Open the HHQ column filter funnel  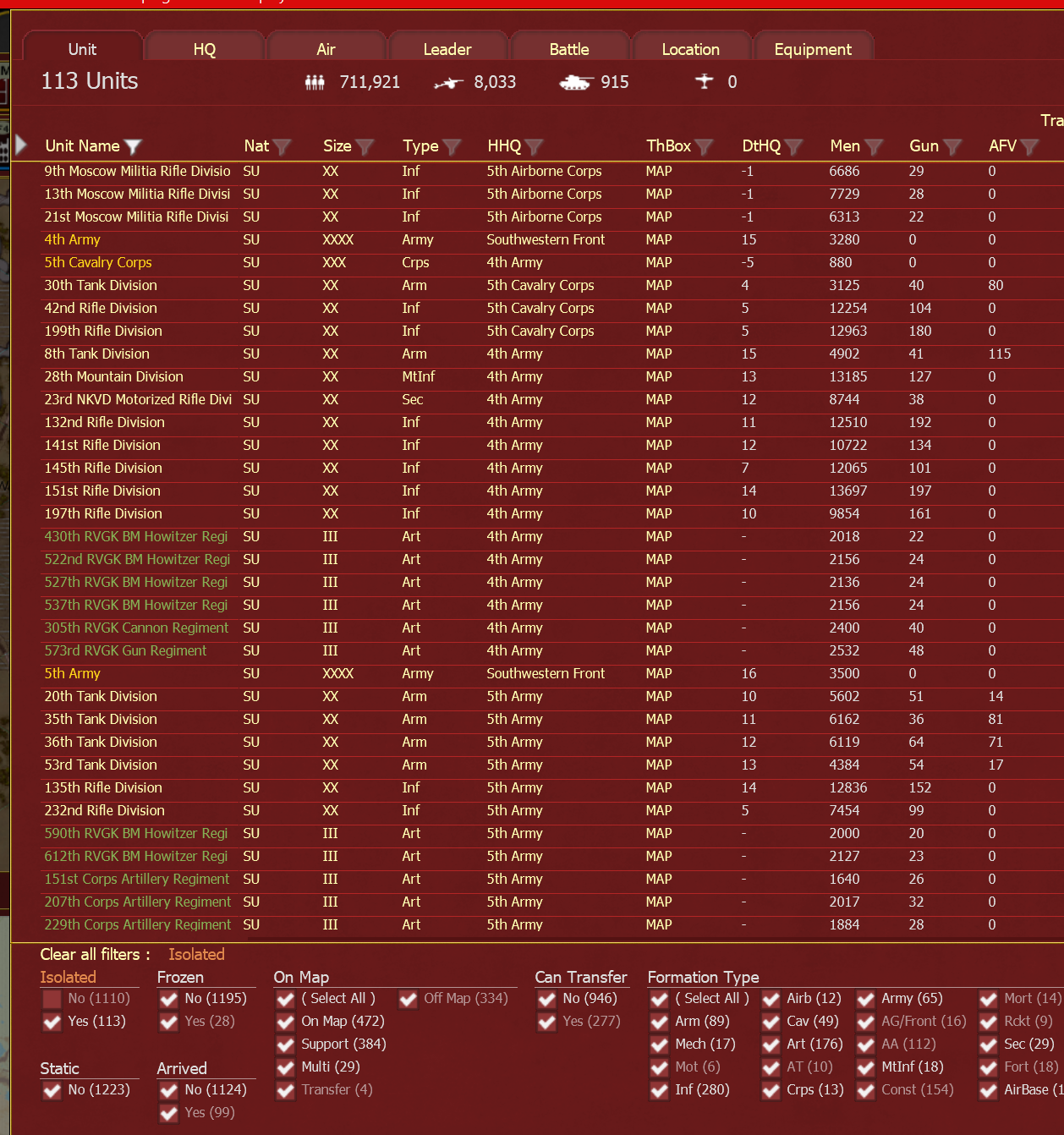point(534,146)
